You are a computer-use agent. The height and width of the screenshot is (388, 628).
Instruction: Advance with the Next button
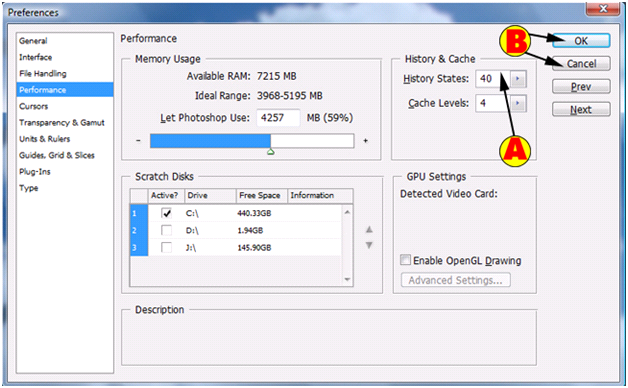[x=581, y=109]
